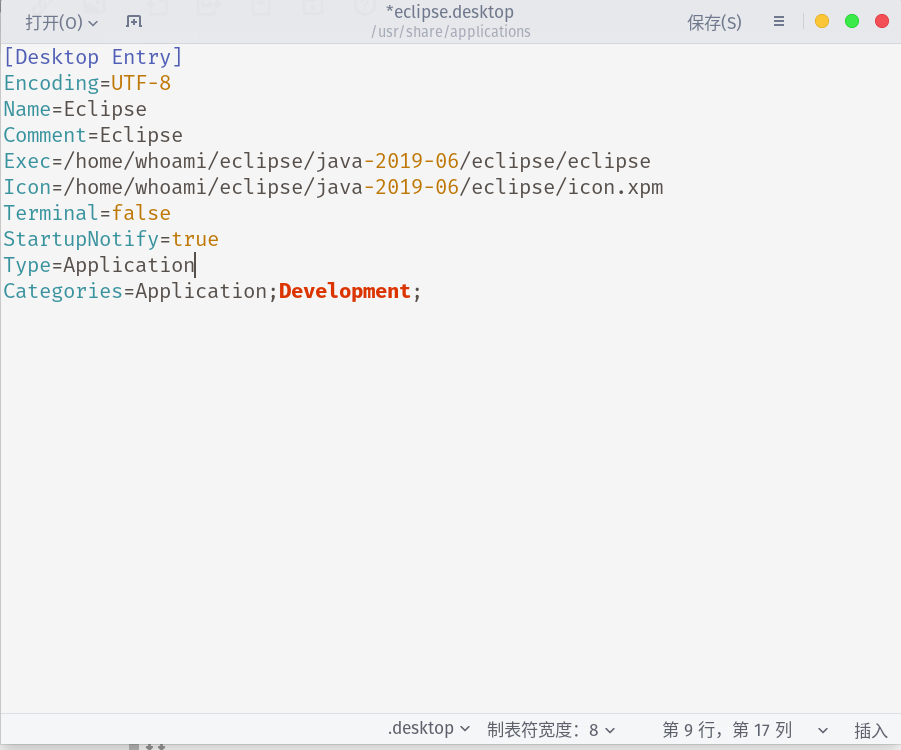Open the 打开(O) file dropdown
901x750 pixels.
point(61,22)
